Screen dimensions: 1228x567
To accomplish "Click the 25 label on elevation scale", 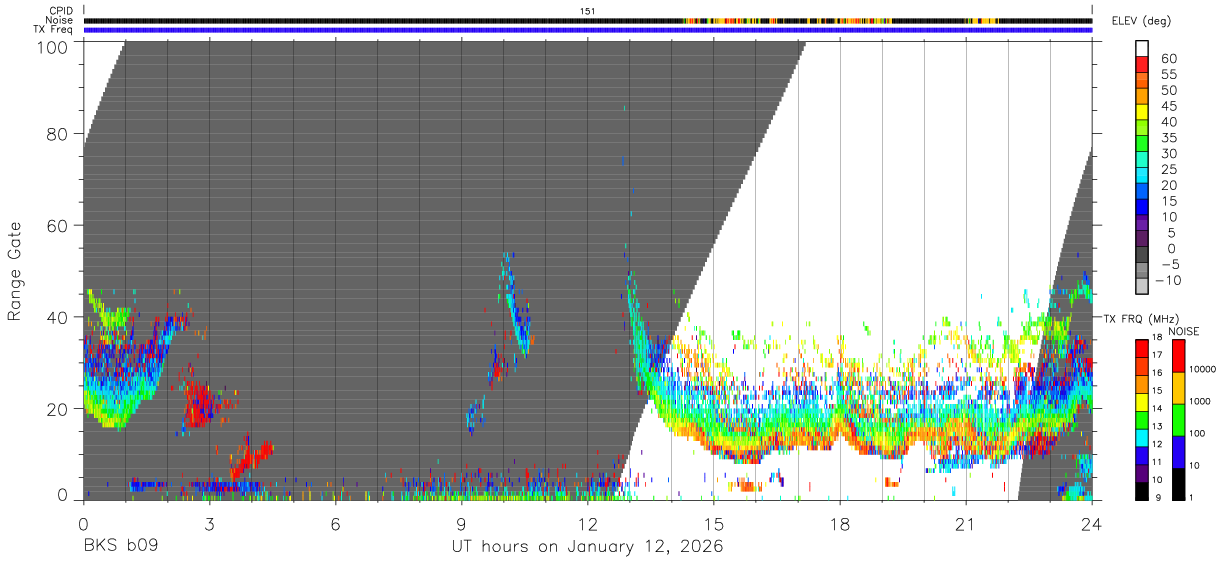I will [1168, 170].
